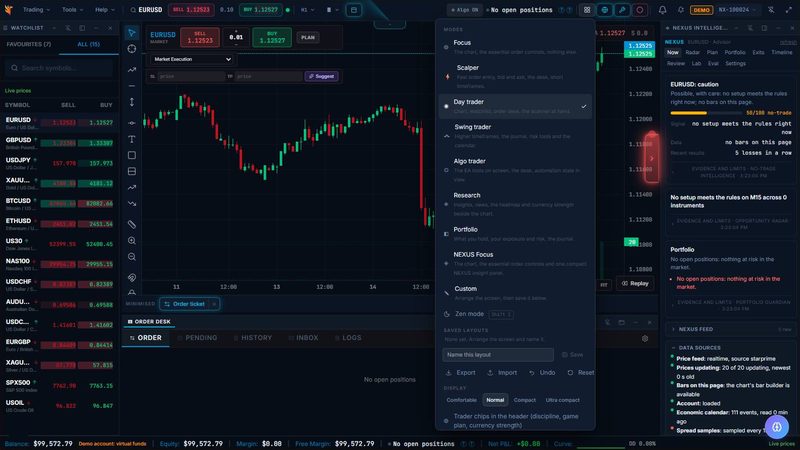Viewport: 800px width, 450px height.
Task: Click the 50/100 no-trade score bar
Action: tap(706, 113)
